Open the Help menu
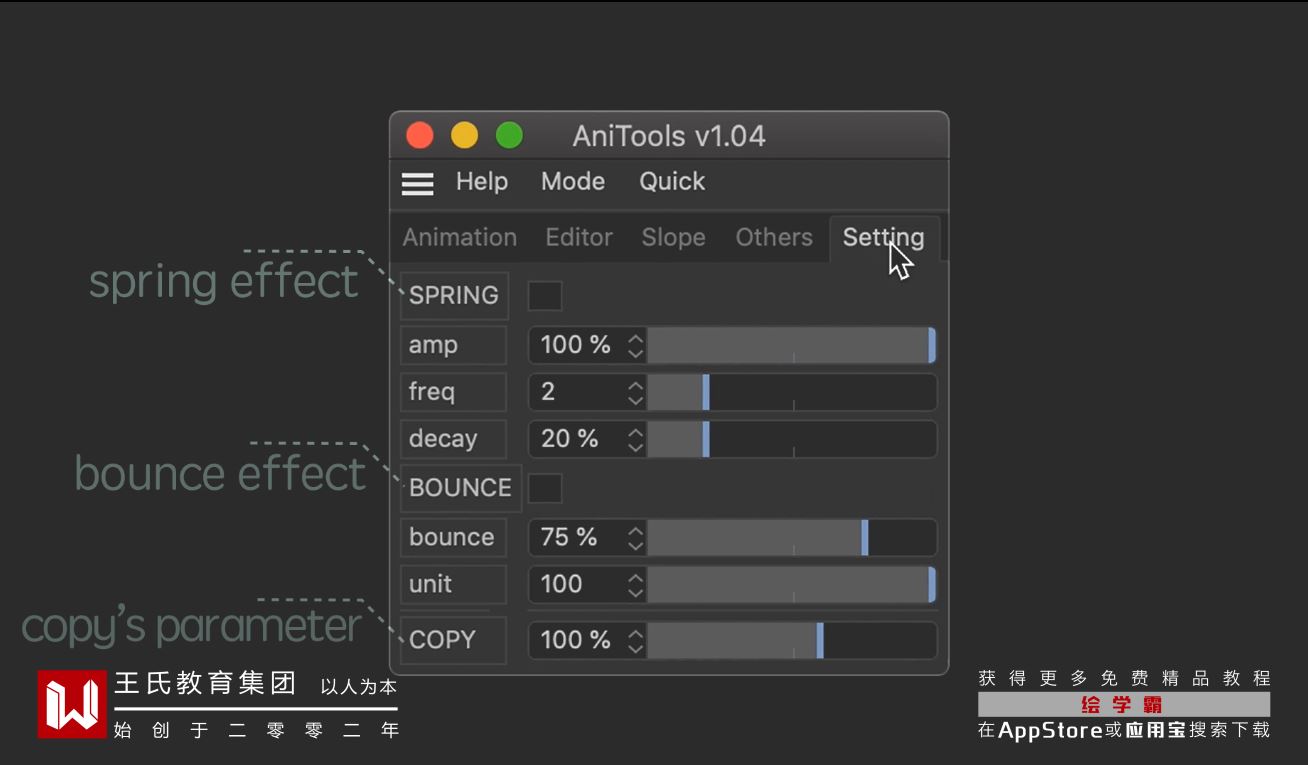 482,182
